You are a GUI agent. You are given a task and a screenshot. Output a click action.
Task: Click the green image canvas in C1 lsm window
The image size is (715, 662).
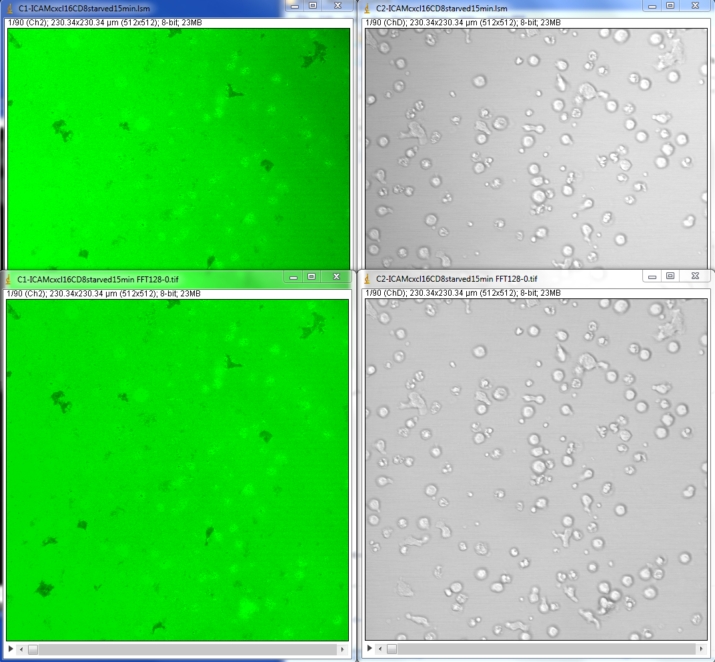coord(178,150)
